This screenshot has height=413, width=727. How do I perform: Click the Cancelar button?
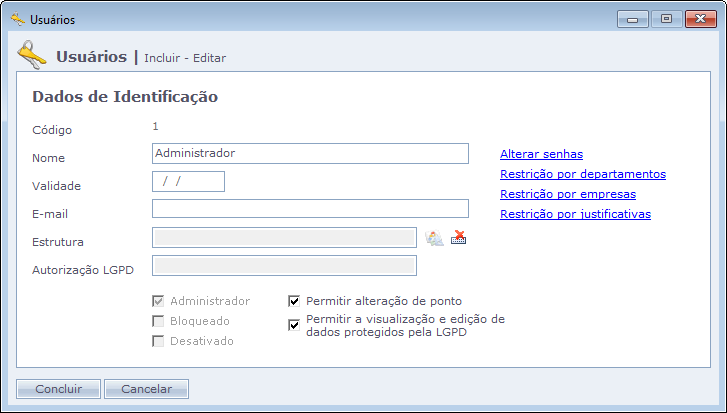146,389
